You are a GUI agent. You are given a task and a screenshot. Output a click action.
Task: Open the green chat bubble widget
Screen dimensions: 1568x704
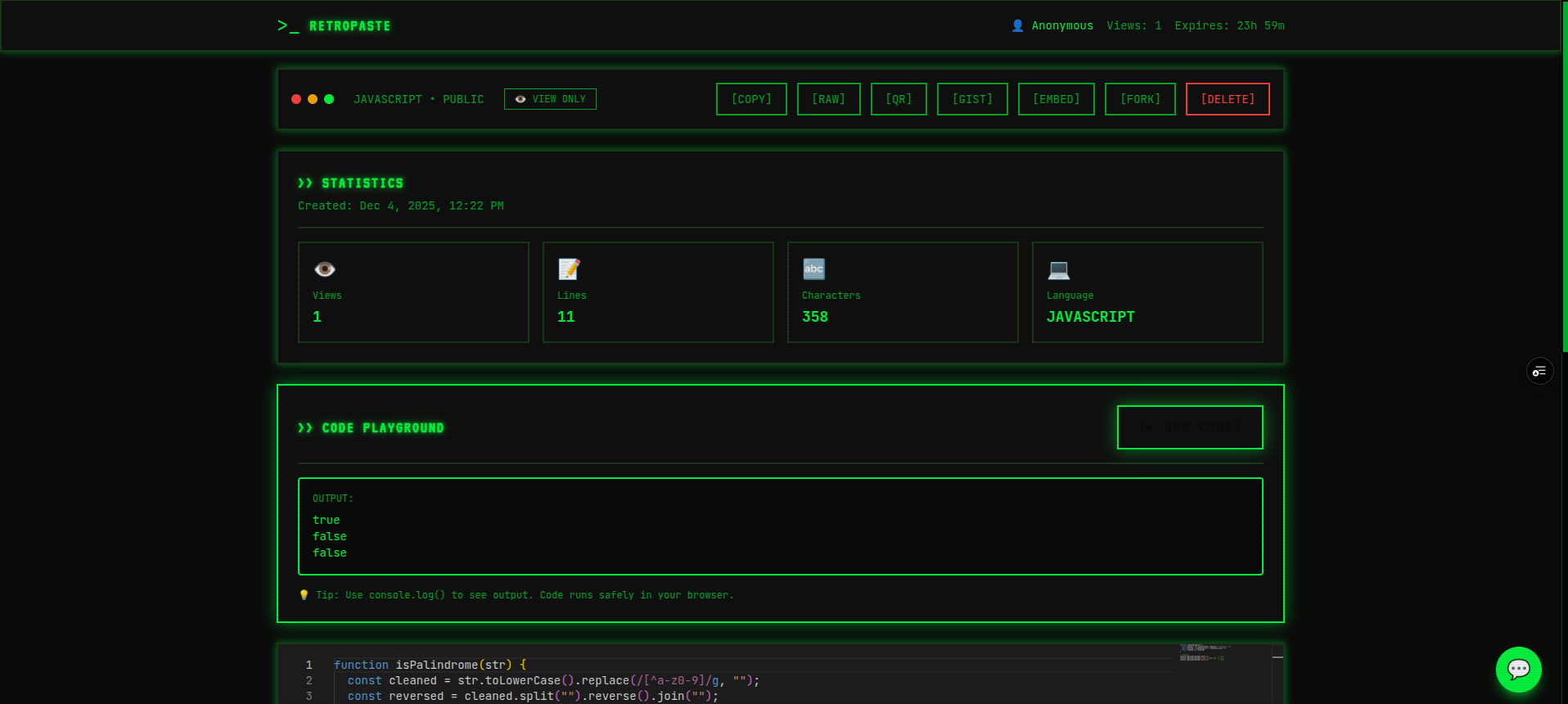(x=1518, y=670)
